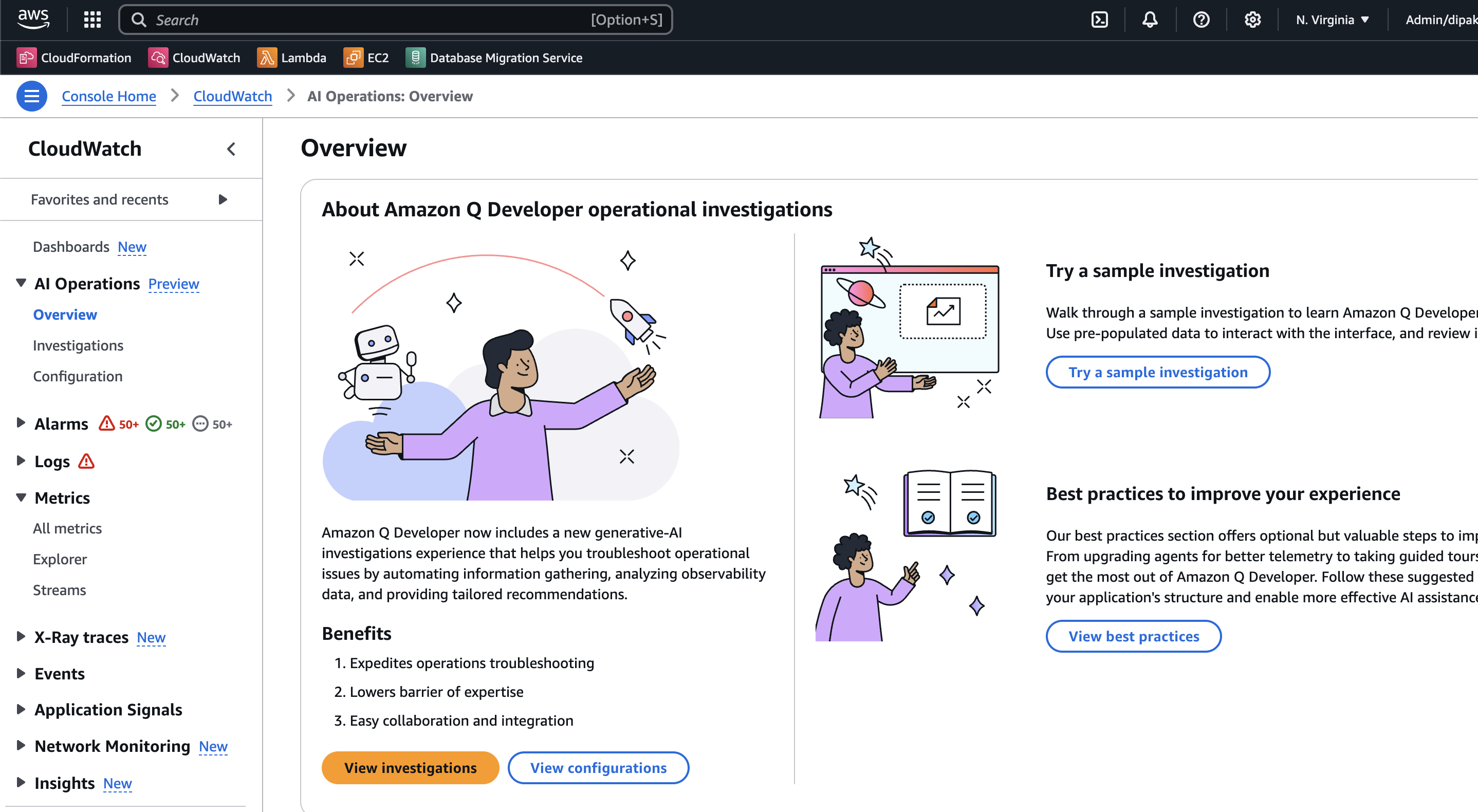This screenshot has width=1478, height=812.
Task: Click the in-alarm red warning icon
Action: 107,423
